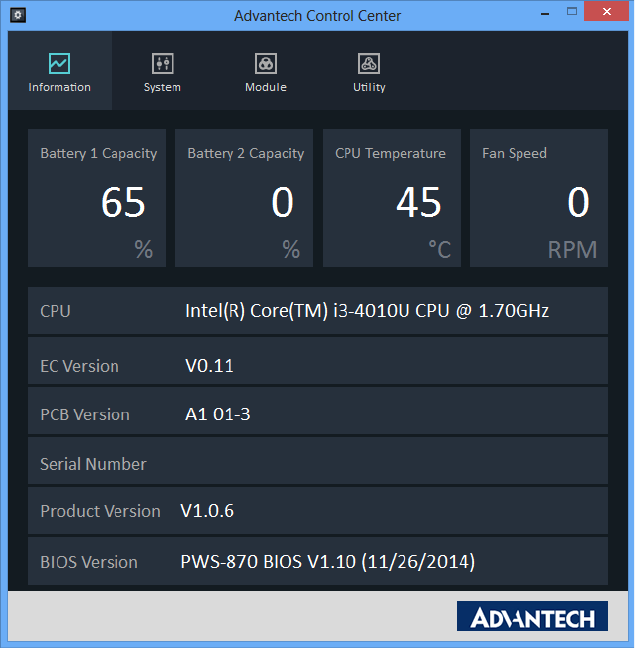Click the Fan Speed label

[514, 153]
